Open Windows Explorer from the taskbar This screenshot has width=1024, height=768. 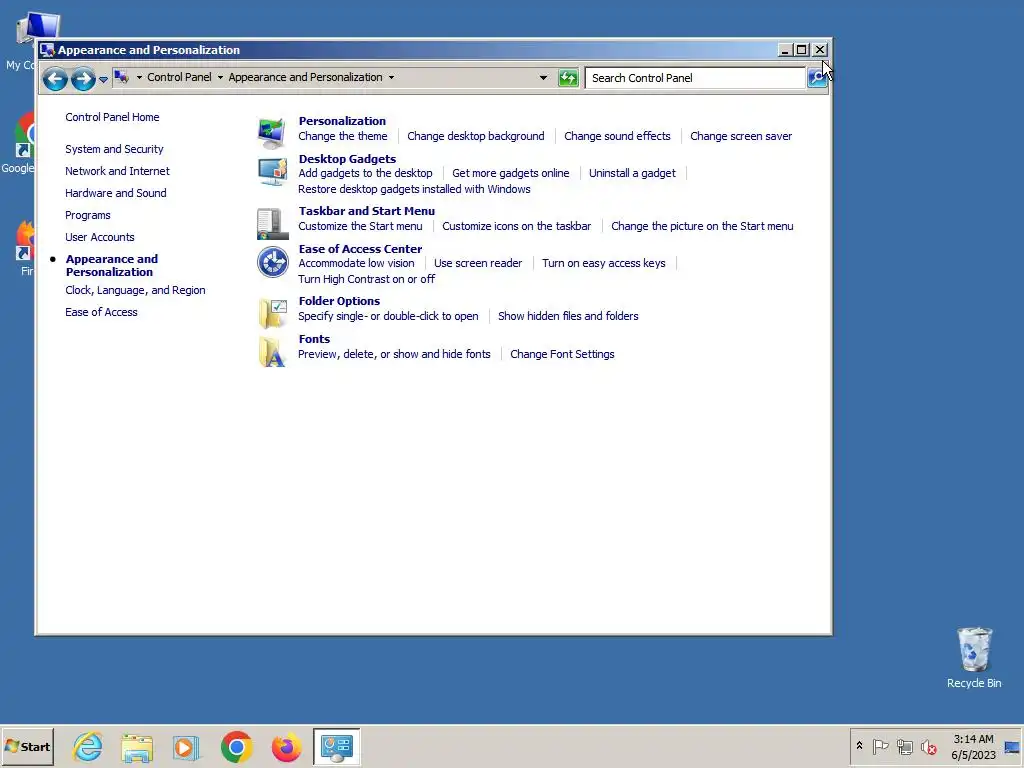tap(136, 746)
